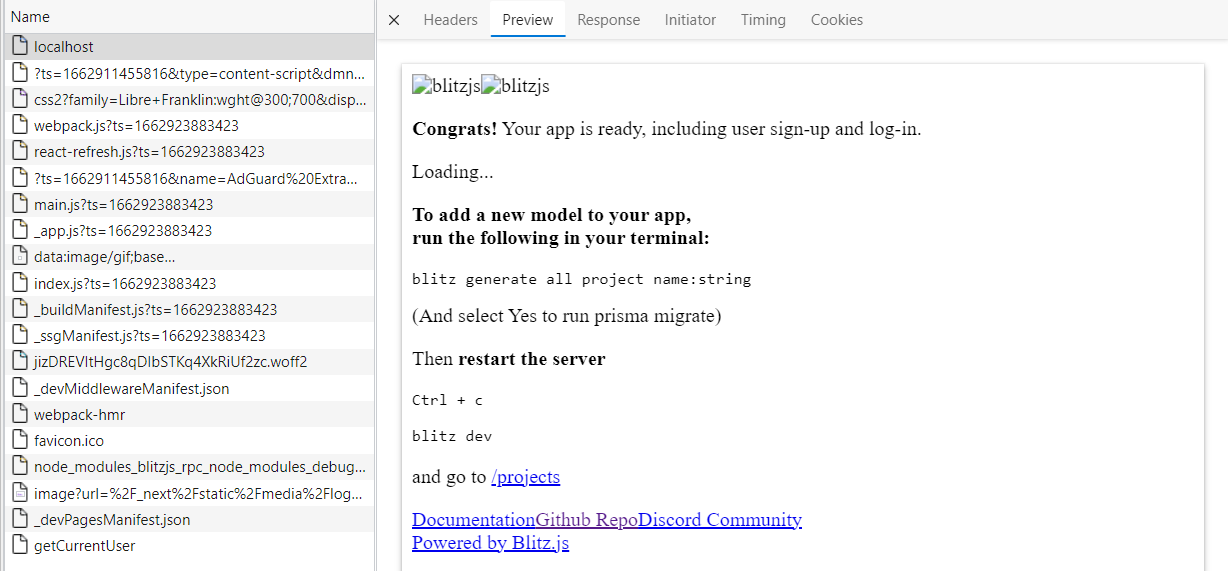Viewport: 1228px width, 571px height.
Task: Click file icon beside _ssgManifest.js
Action: coord(20,335)
